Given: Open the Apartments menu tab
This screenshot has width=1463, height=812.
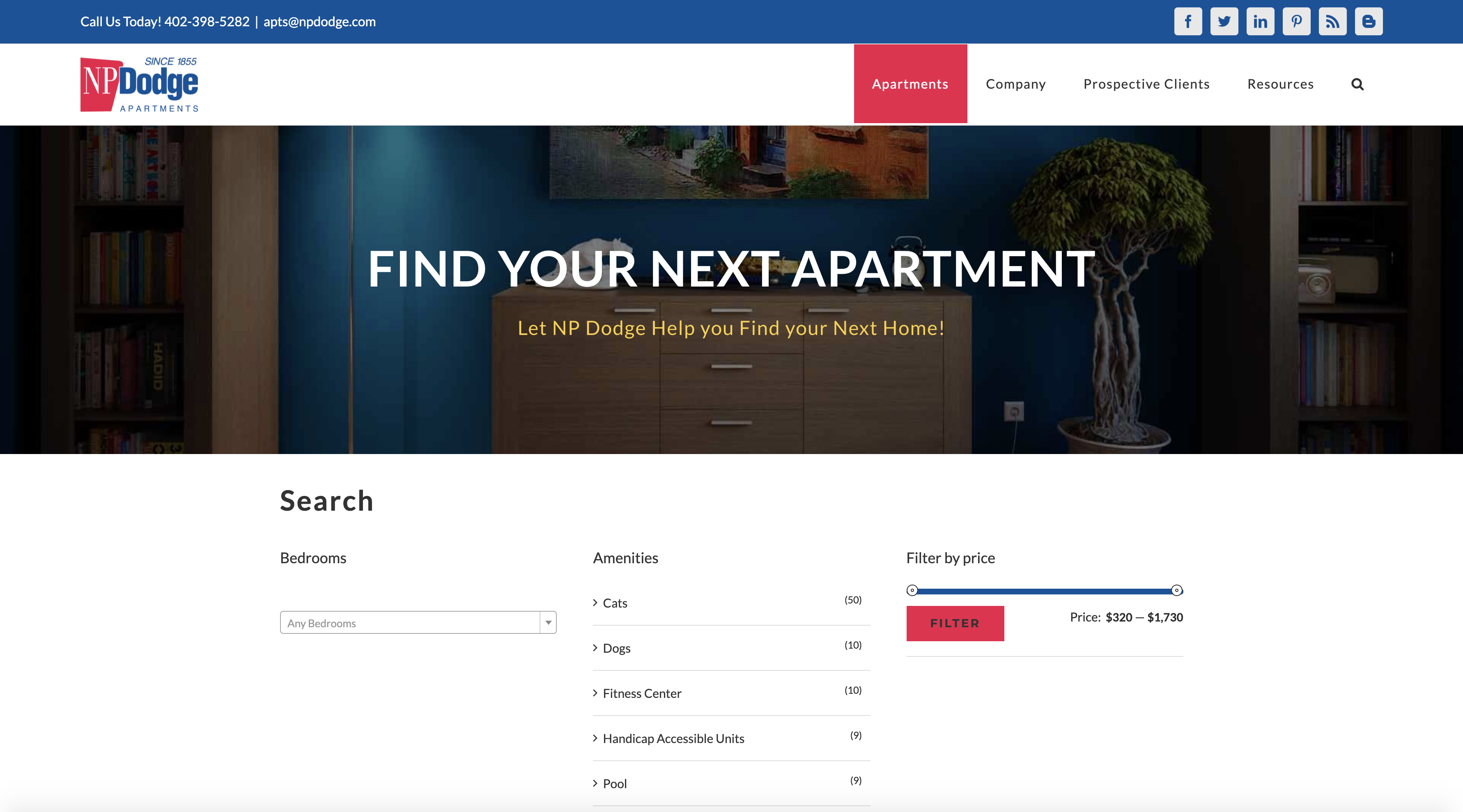Looking at the screenshot, I should click(910, 84).
